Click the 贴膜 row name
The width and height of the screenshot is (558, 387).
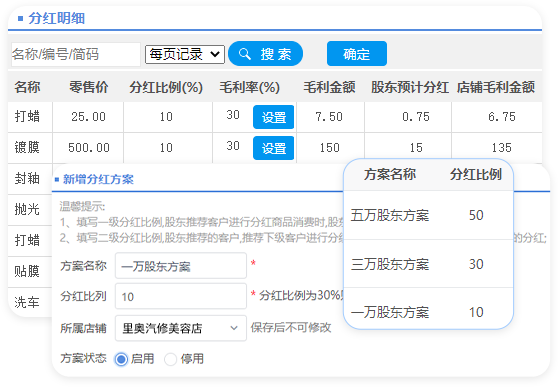coord(27,271)
